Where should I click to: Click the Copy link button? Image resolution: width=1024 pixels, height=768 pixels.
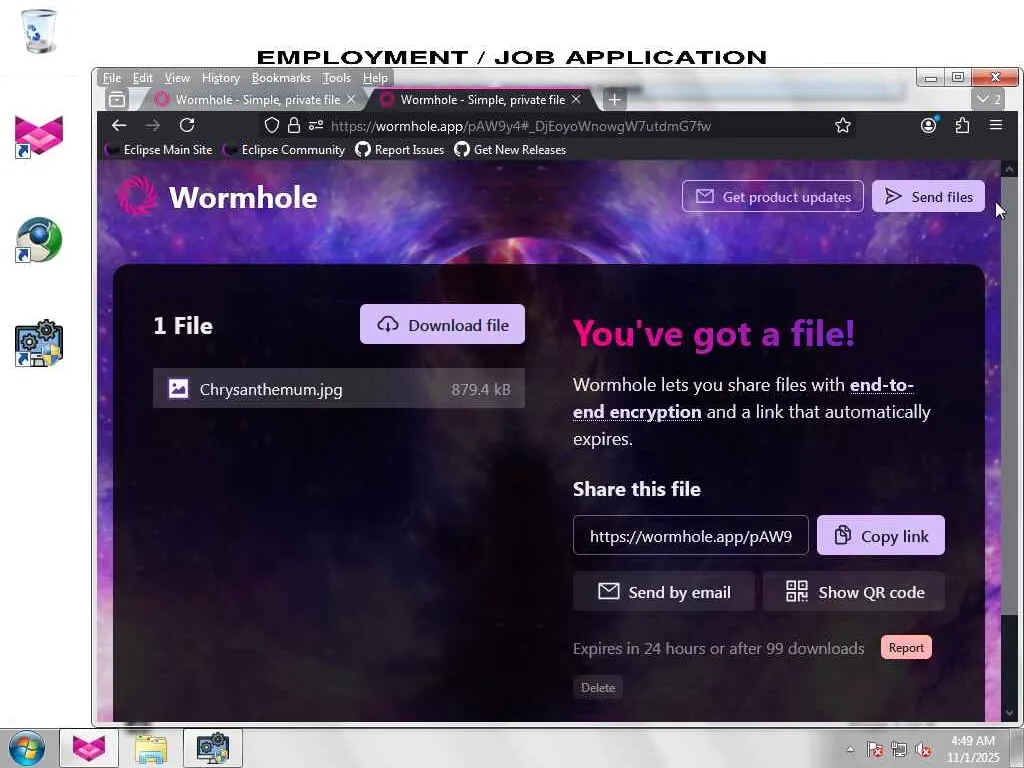(x=880, y=536)
